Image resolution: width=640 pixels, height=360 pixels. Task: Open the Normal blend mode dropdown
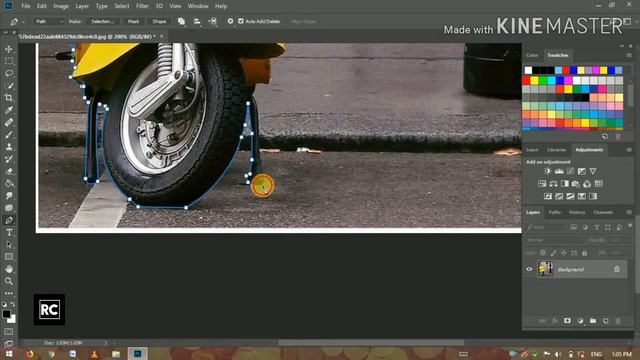click(554, 240)
